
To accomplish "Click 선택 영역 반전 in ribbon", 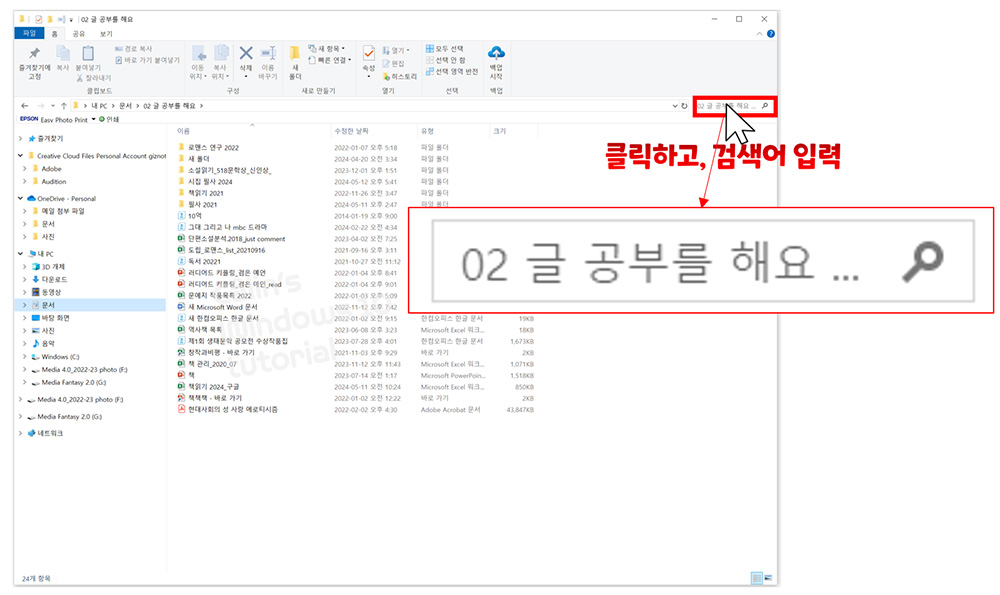I will click(x=452, y=71).
